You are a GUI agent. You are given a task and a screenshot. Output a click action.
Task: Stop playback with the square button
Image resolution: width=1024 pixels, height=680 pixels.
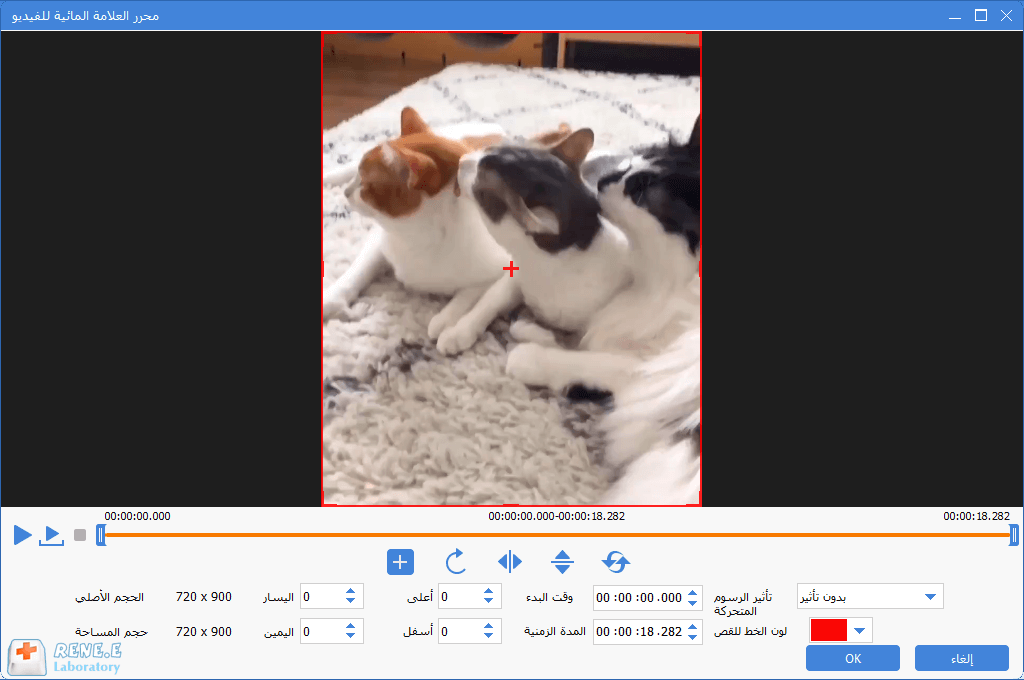click(80, 536)
